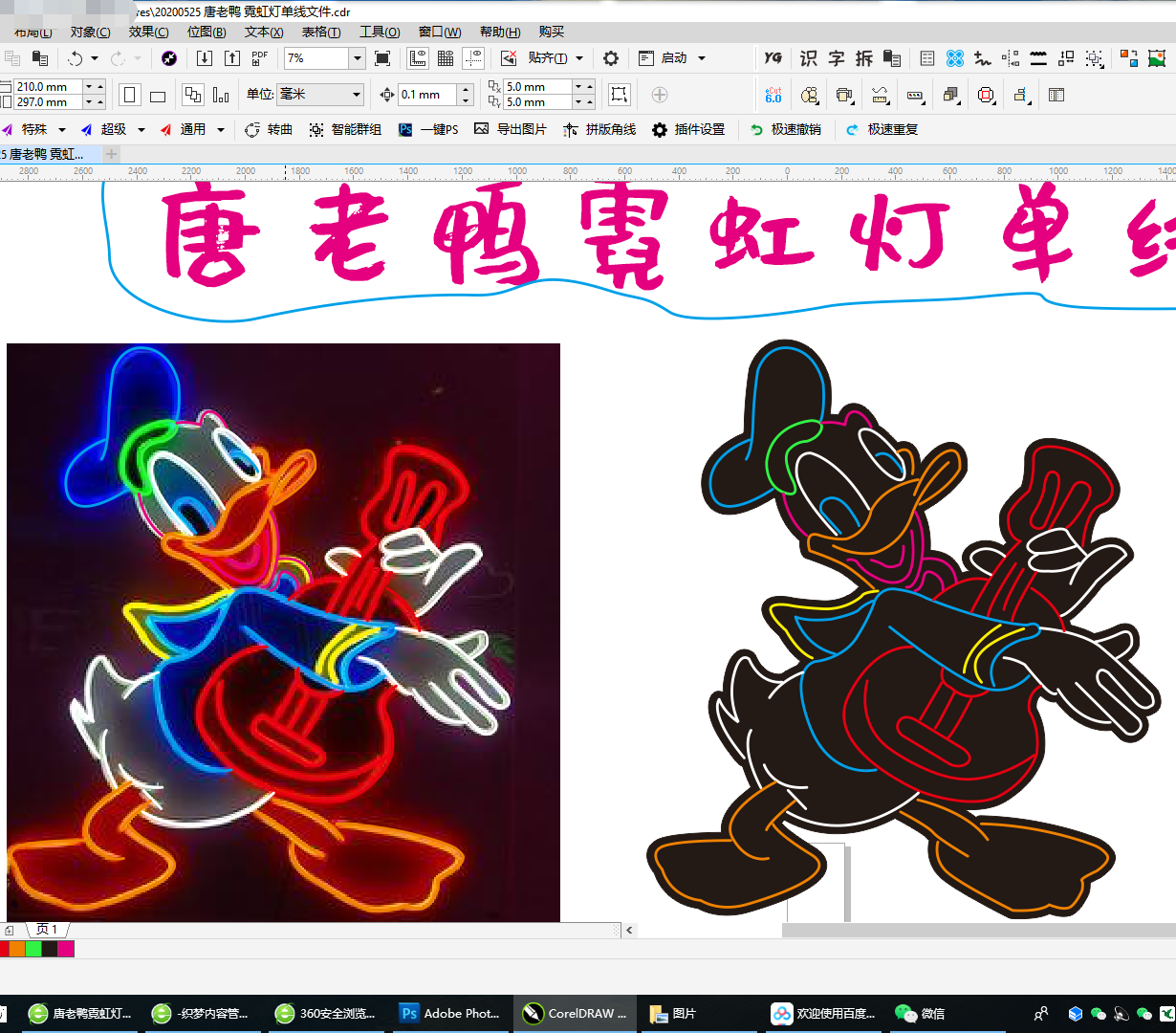Viewport: 1176px width, 1033px height.
Task: Click the orange-blue swap colors icon
Action: click(1129, 58)
